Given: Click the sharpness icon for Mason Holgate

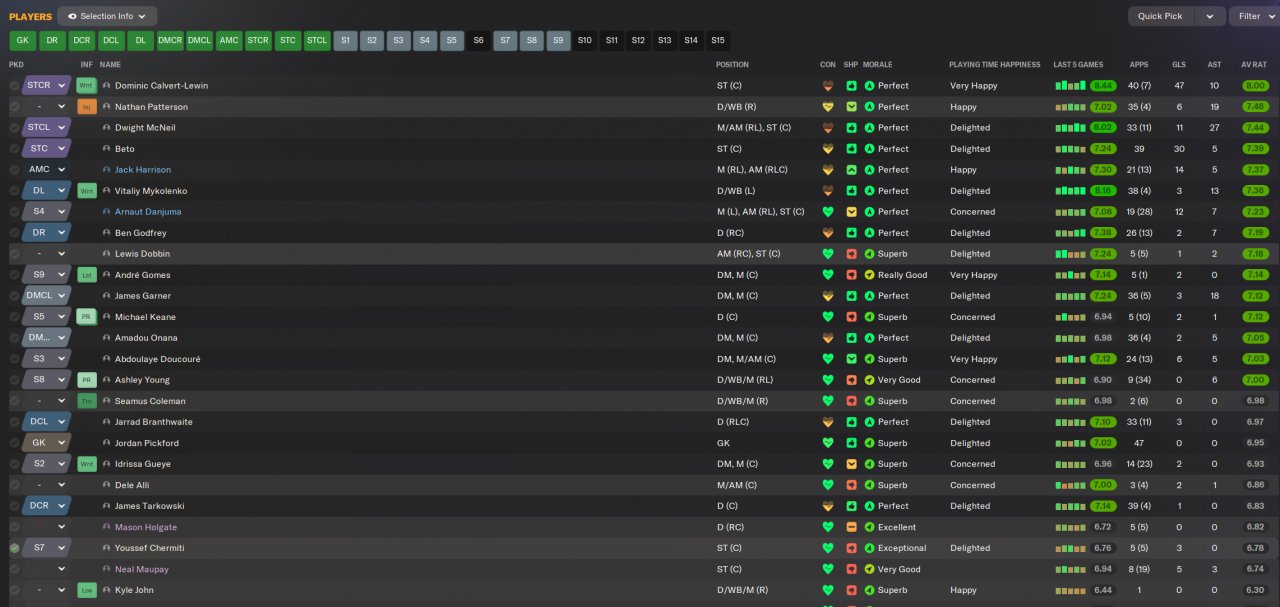Looking at the screenshot, I should (x=851, y=526).
